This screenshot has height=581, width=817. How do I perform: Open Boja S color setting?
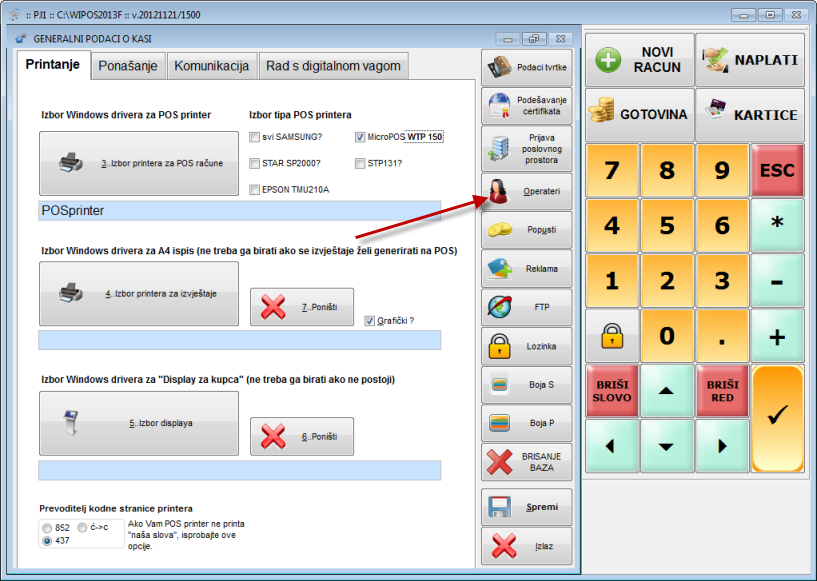click(527, 384)
